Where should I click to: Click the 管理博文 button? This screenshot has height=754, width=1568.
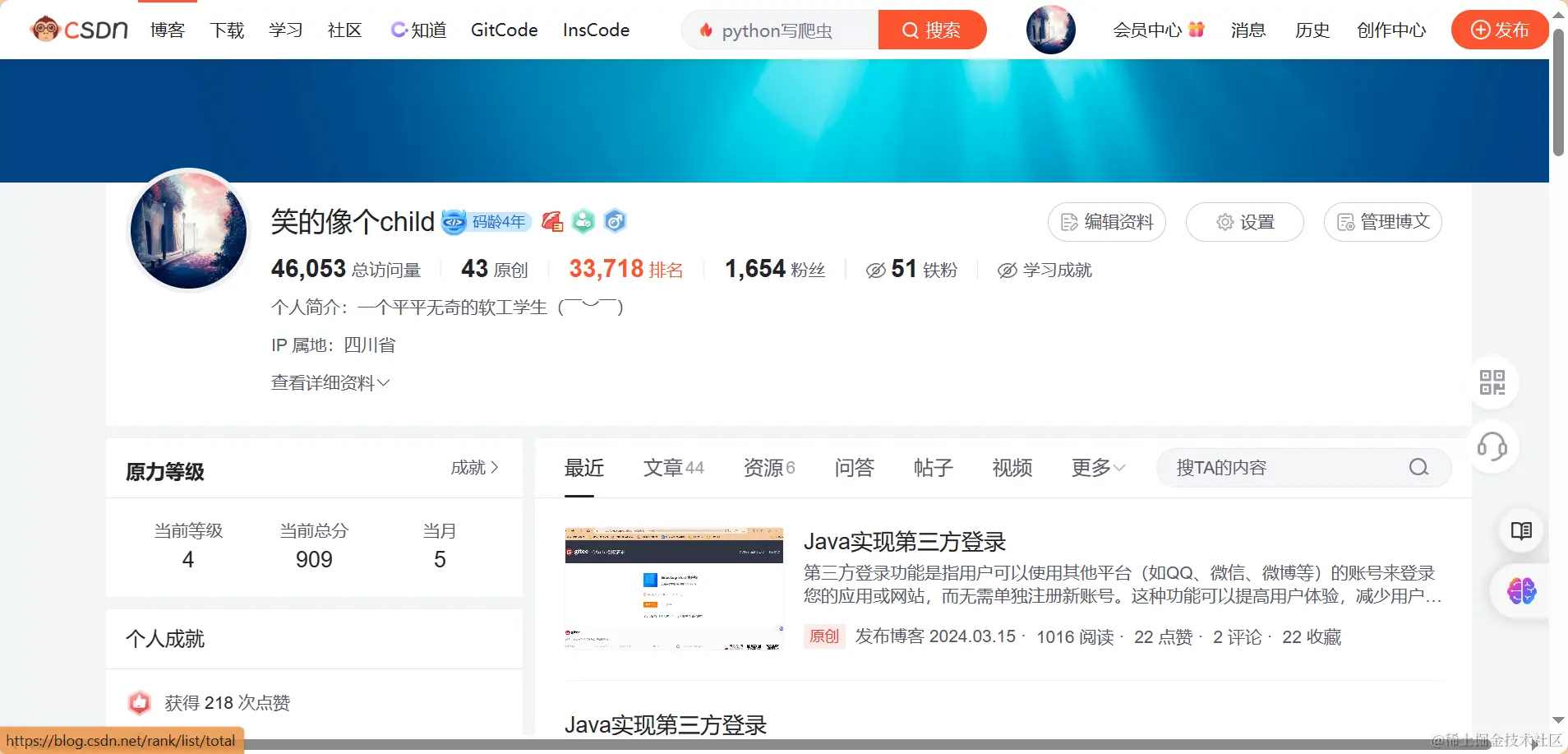(x=1383, y=222)
